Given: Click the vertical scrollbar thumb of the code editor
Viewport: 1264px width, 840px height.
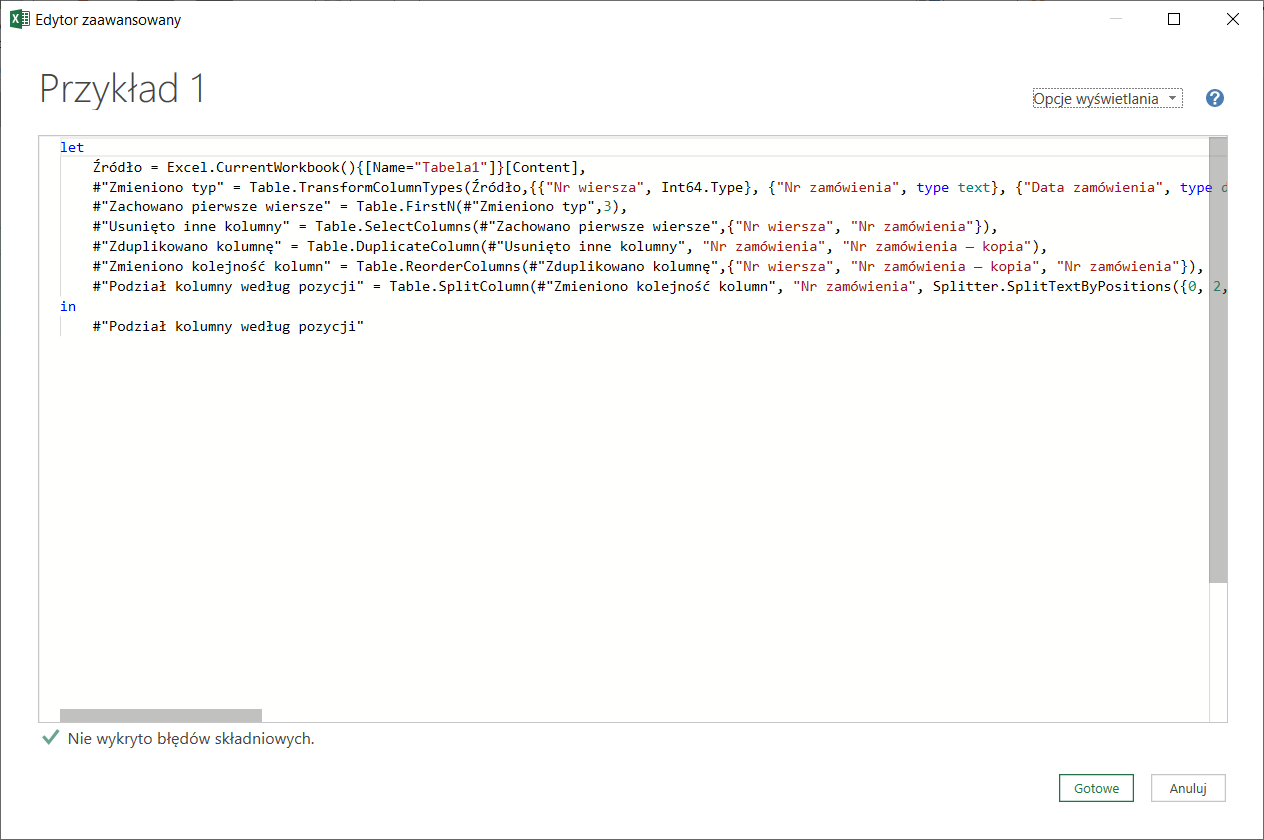Looking at the screenshot, I should [1217, 360].
